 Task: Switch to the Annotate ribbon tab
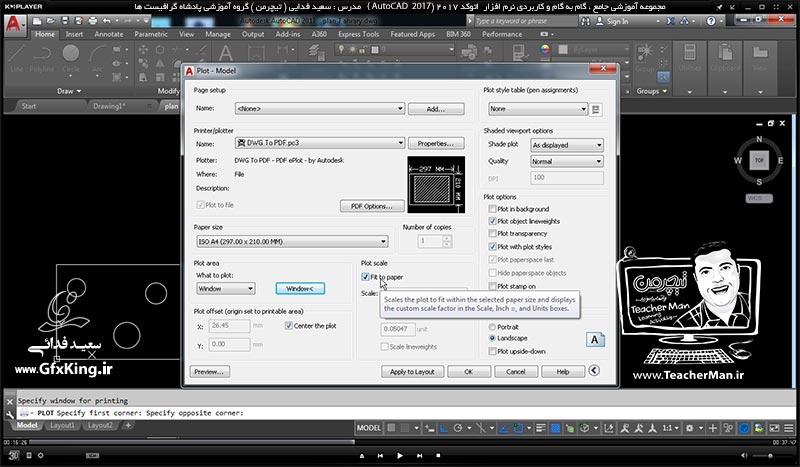click(109, 34)
